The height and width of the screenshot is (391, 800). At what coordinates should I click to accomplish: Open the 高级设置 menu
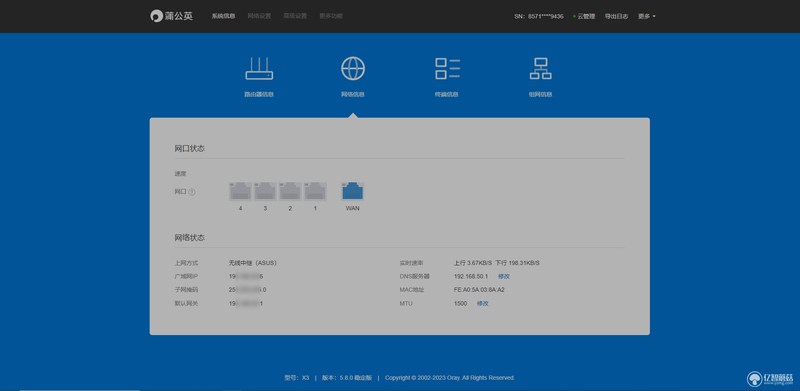[295, 16]
